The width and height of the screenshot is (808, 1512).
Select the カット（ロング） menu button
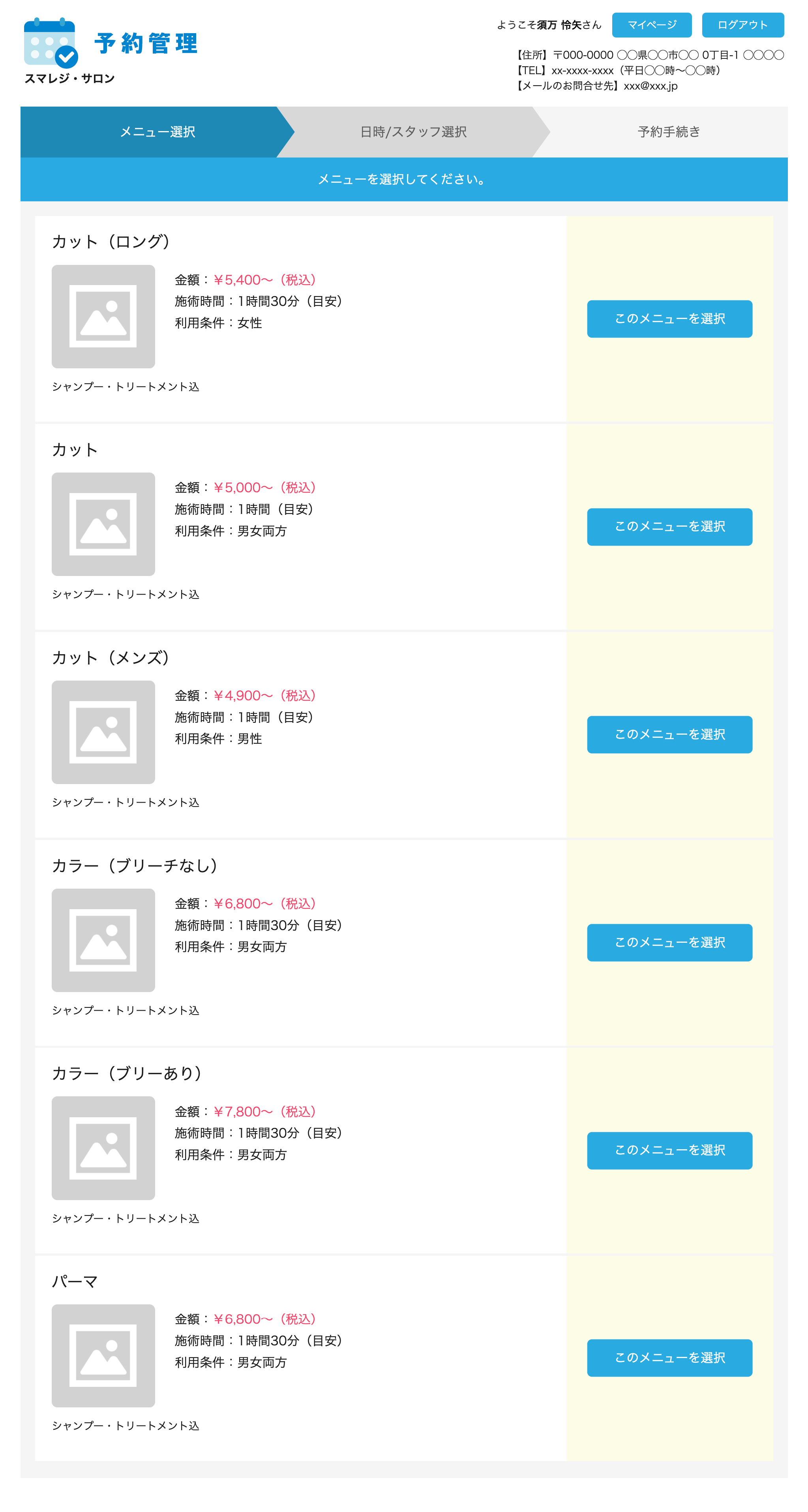coord(669,319)
